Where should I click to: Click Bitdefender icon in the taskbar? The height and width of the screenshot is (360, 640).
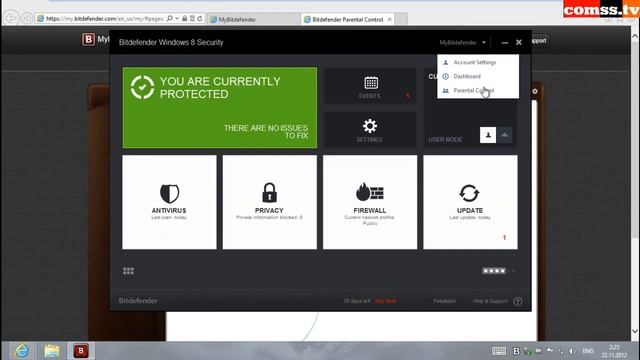click(x=81, y=351)
